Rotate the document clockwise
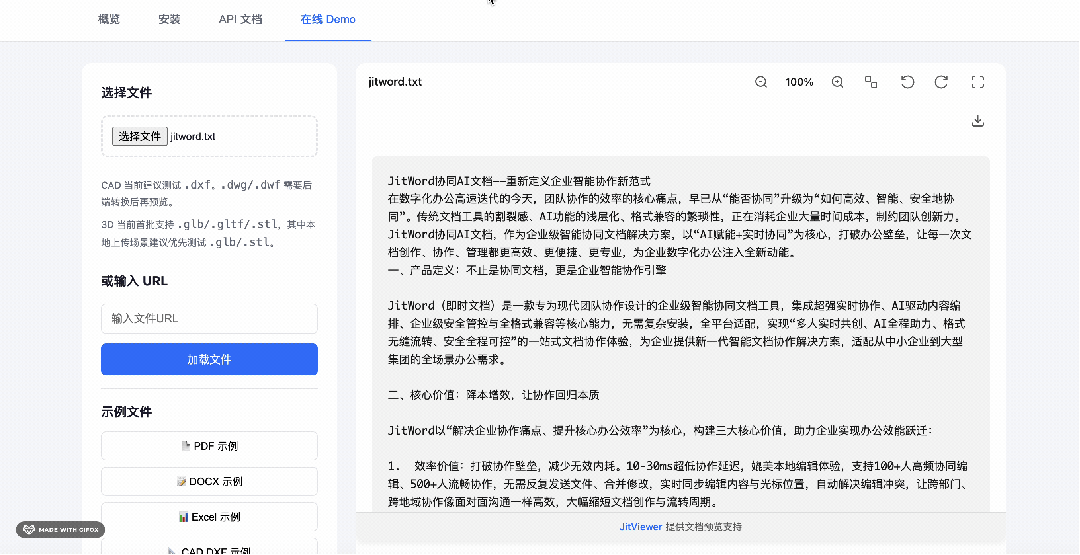The image size is (1080, 555). tap(942, 82)
